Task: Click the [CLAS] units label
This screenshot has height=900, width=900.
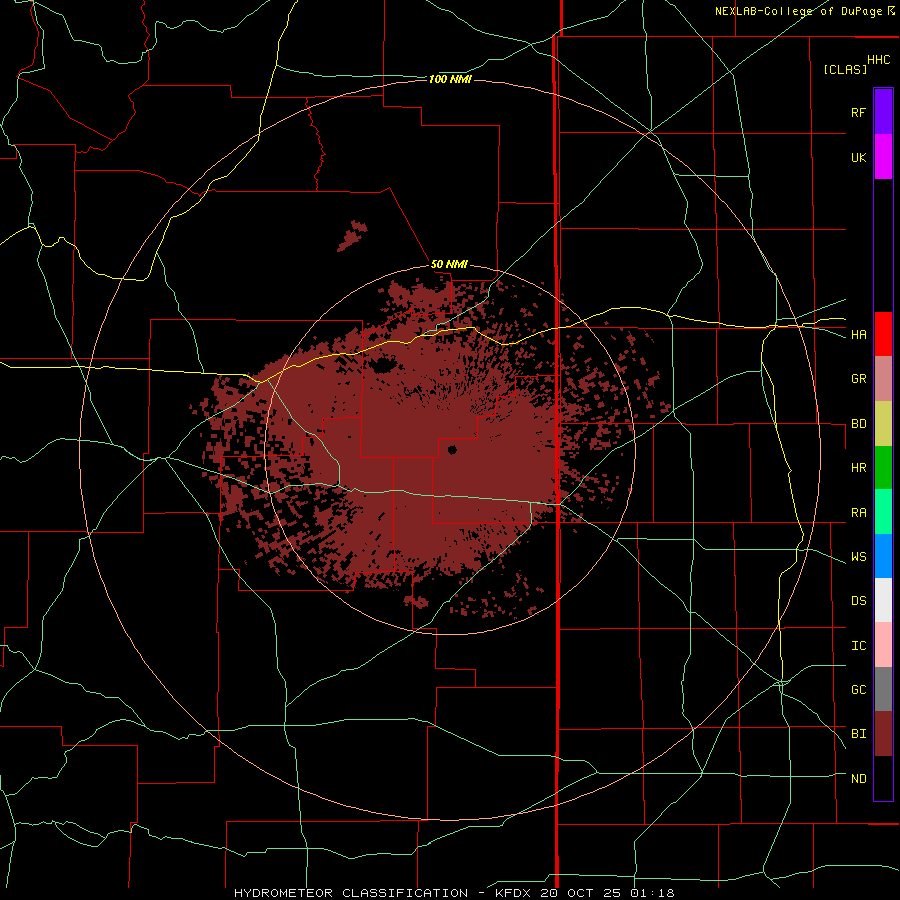Action: point(845,69)
